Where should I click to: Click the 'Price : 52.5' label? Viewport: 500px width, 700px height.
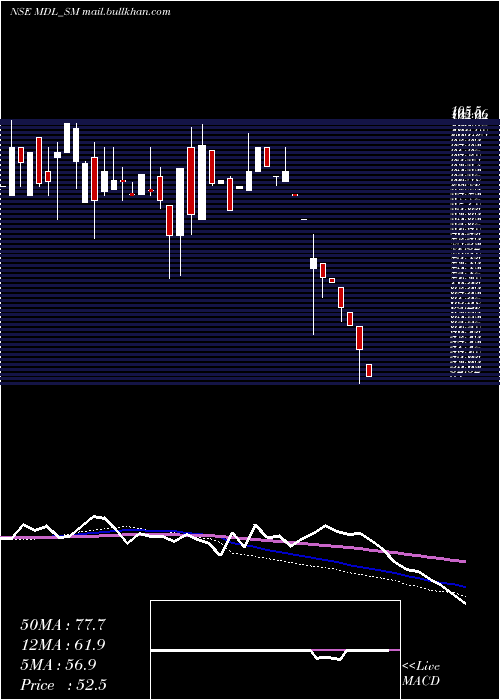[x=63, y=685]
